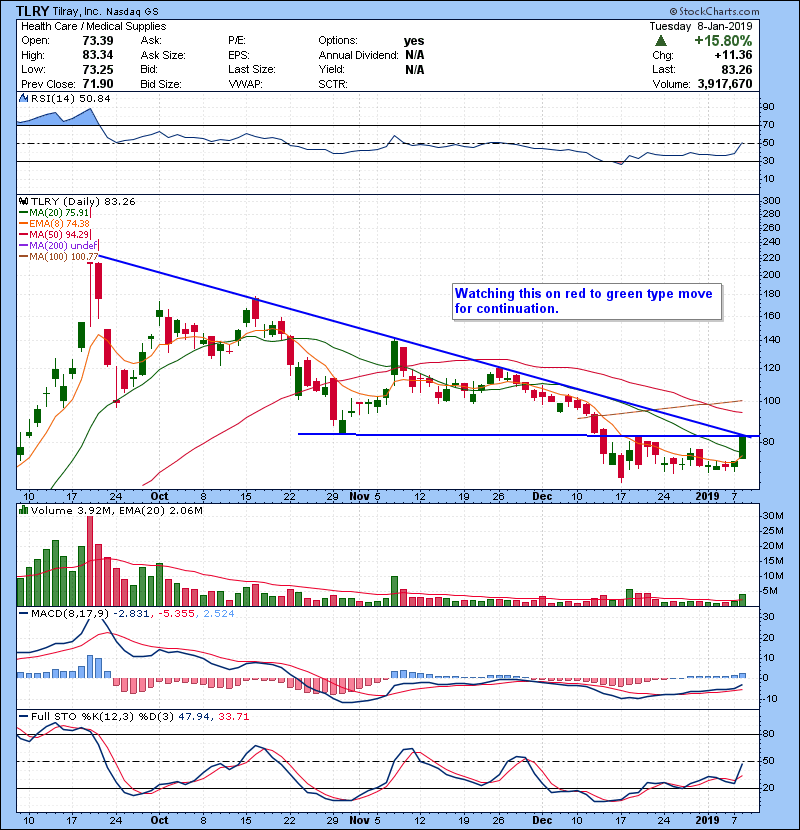Select the +15.80% percent change
The image size is (800, 830).
coord(723,41)
